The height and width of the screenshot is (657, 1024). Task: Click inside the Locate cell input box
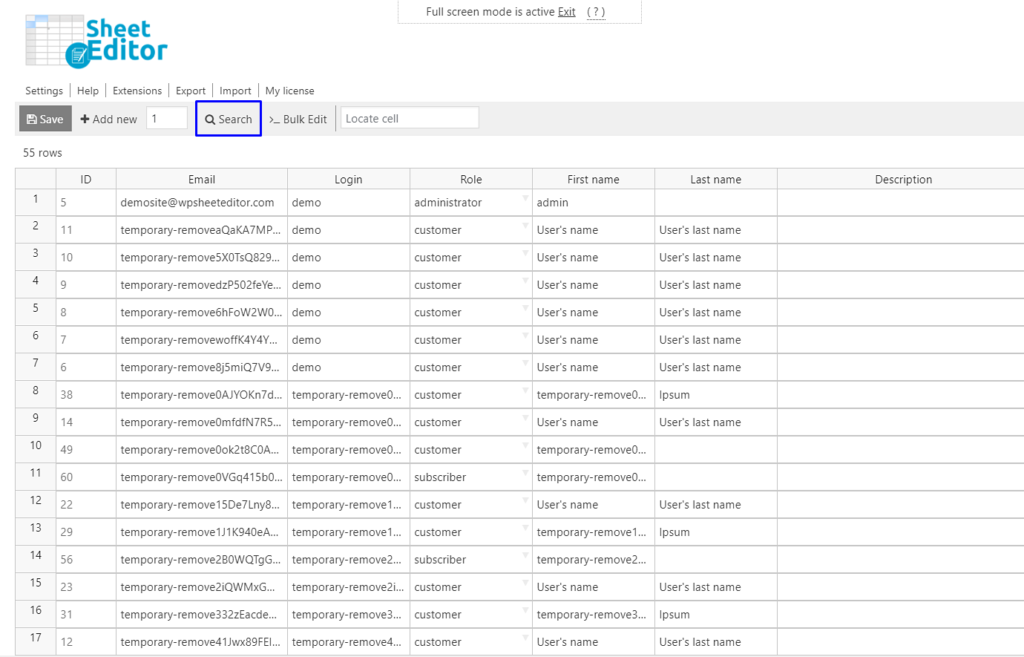coord(408,117)
